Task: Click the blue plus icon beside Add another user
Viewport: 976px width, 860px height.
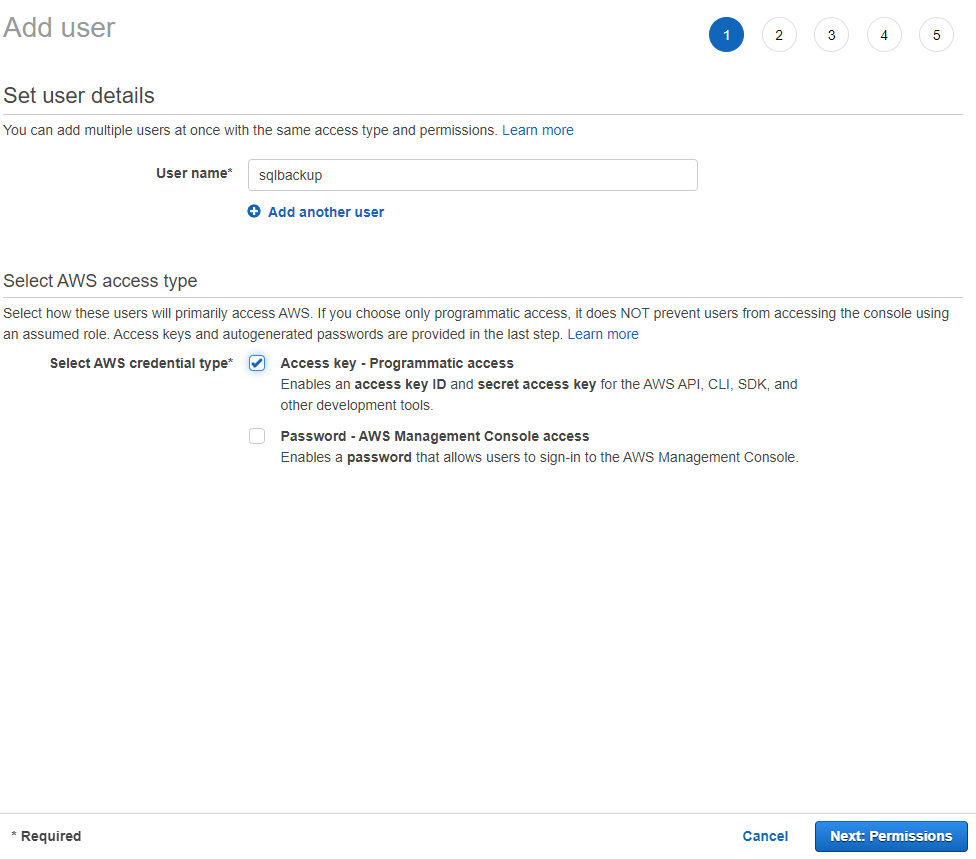Action: [x=254, y=211]
